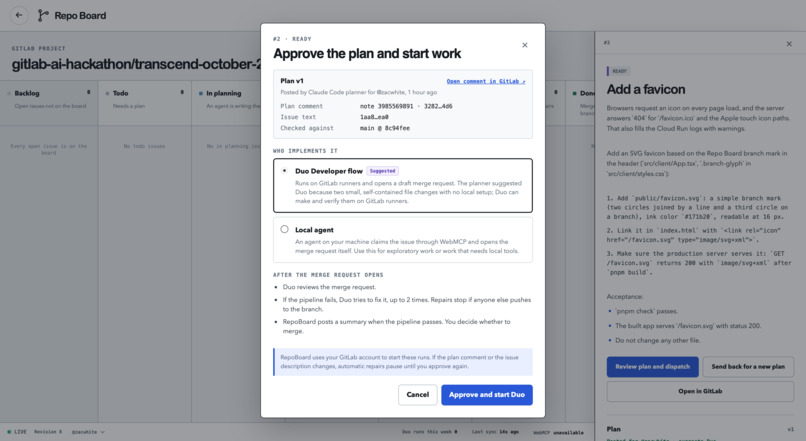Screen dimensions: 806x441
Task: Open comment in GitLab link
Action: 486,81
